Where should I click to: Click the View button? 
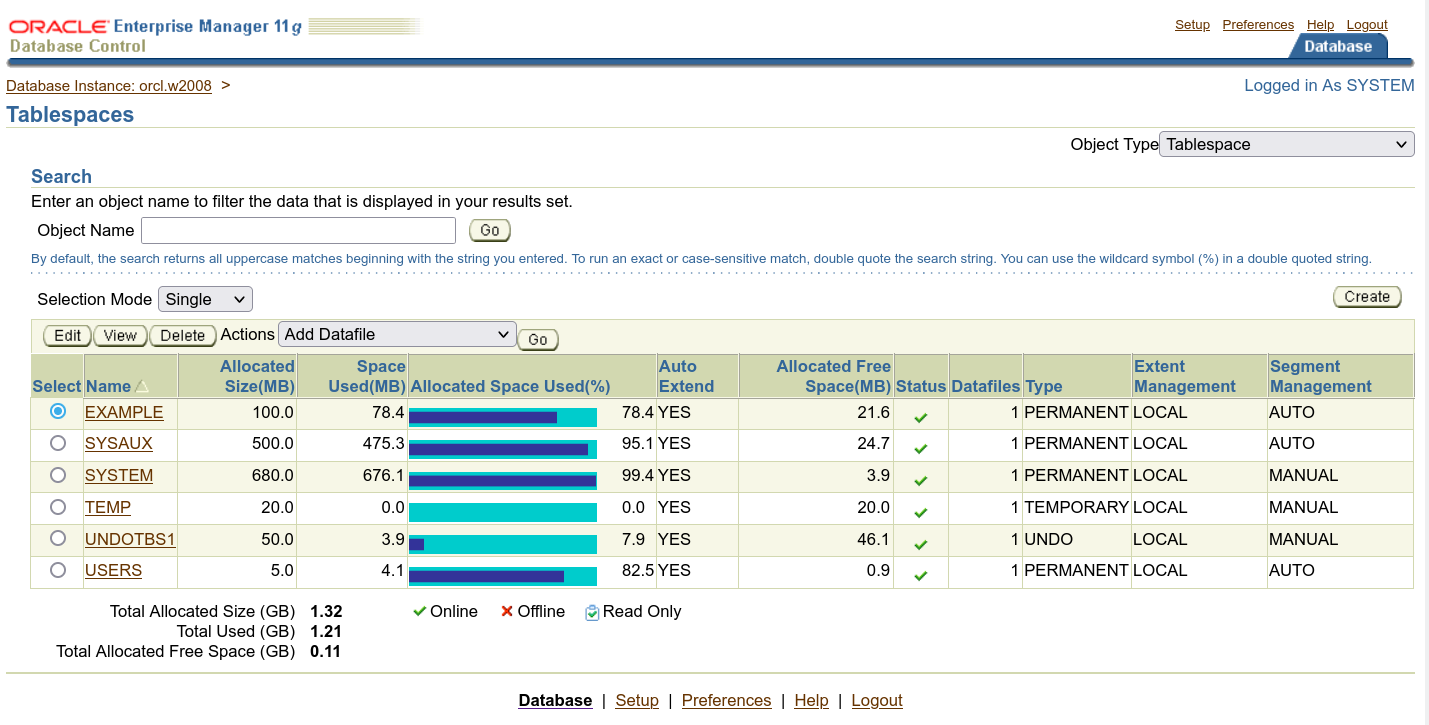tap(120, 336)
